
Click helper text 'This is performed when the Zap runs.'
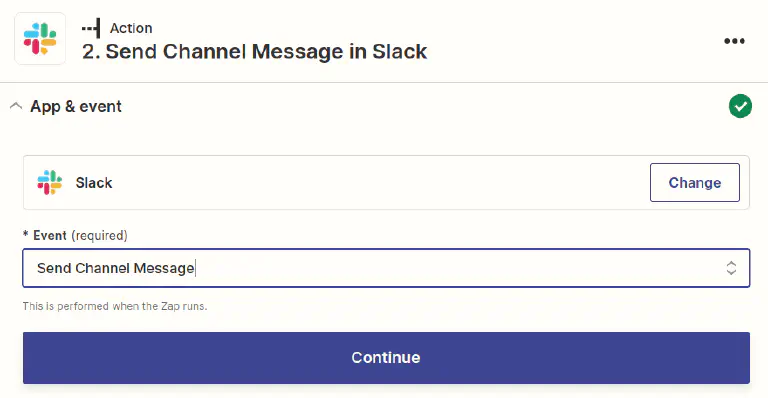[115, 306]
